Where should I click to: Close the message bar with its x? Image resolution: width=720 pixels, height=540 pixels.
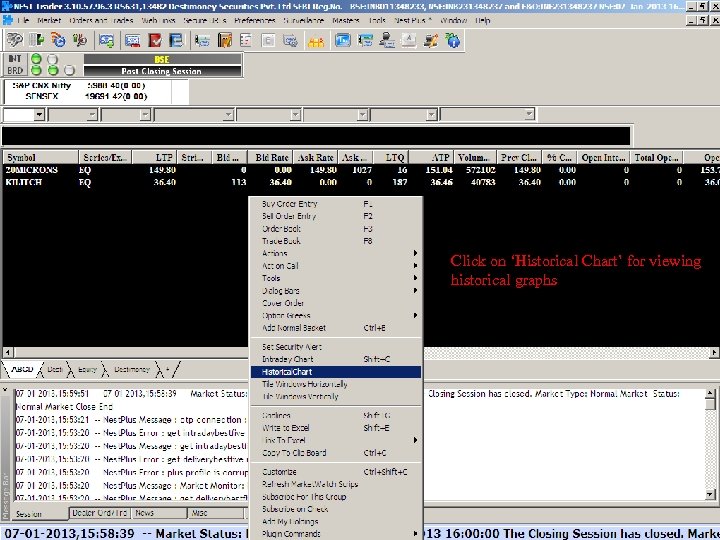[x=6, y=390]
